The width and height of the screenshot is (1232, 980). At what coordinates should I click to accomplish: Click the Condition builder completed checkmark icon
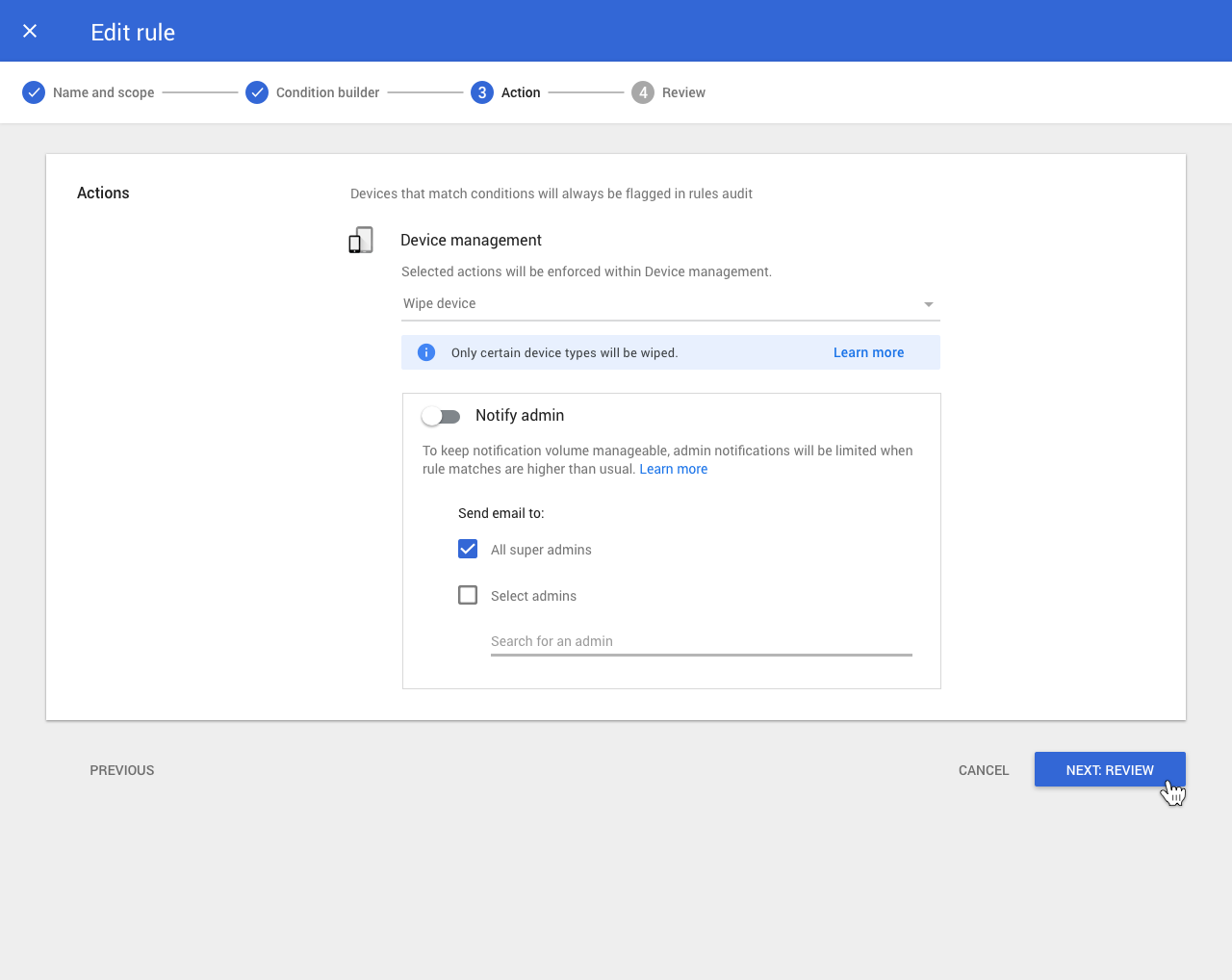[x=257, y=92]
